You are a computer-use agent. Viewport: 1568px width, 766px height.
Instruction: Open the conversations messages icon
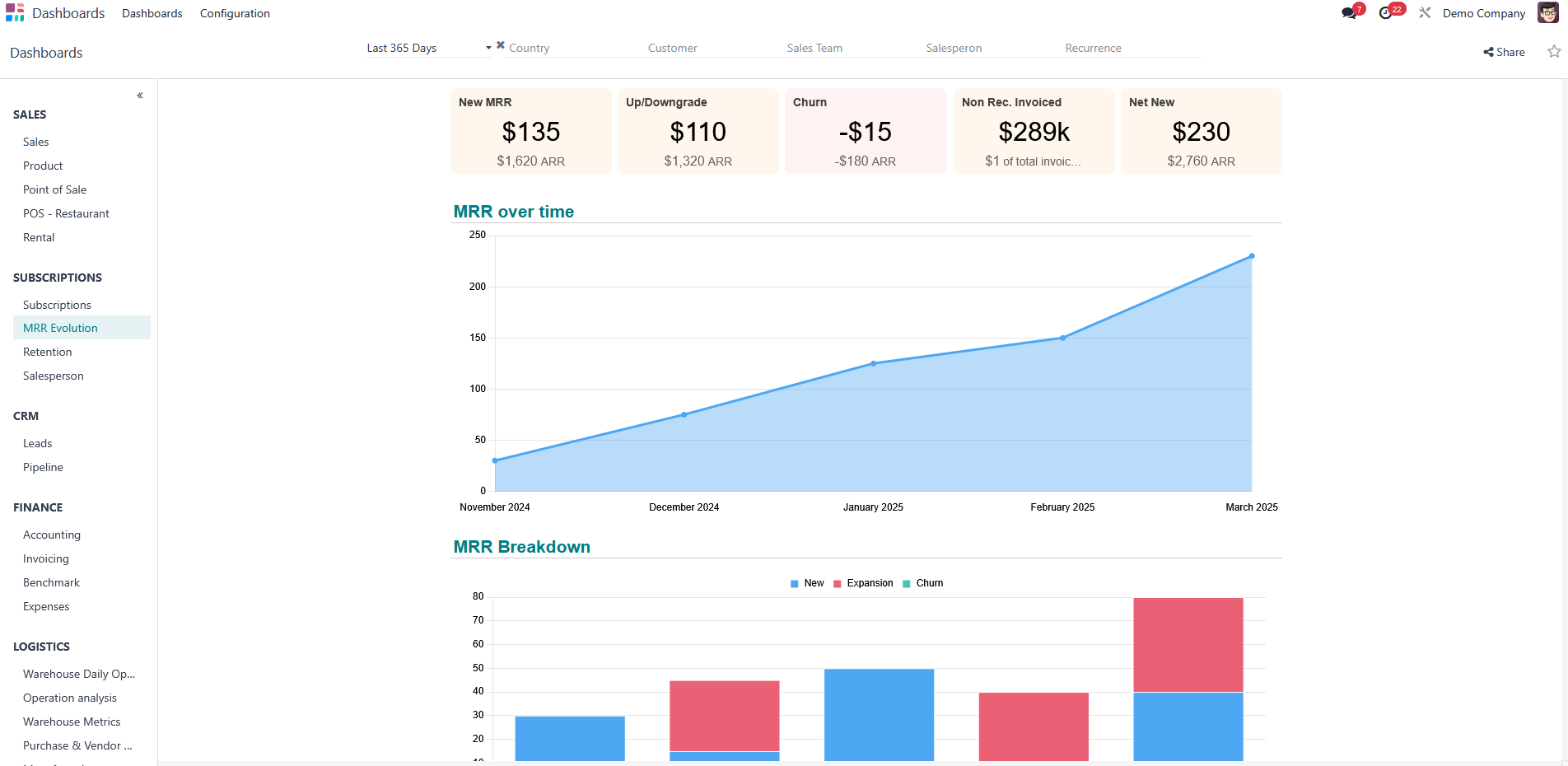coord(1349,13)
